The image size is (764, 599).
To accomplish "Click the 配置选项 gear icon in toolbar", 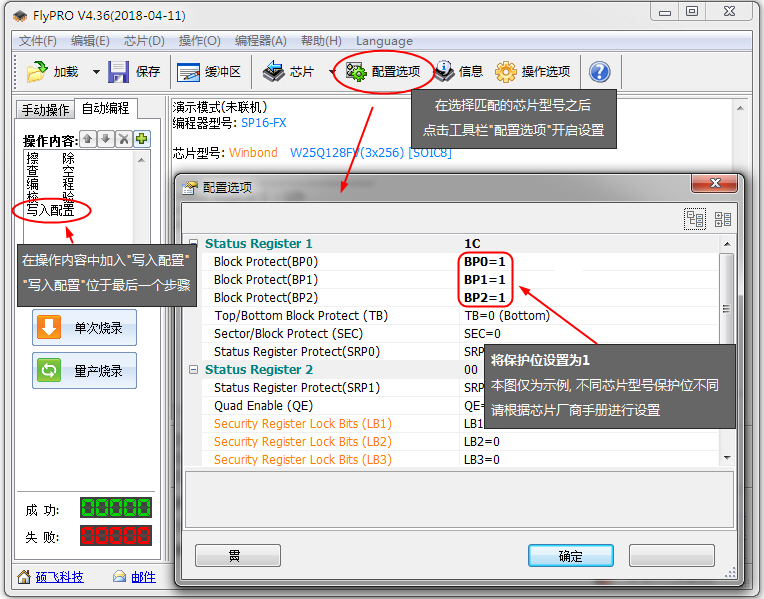I will [356, 72].
